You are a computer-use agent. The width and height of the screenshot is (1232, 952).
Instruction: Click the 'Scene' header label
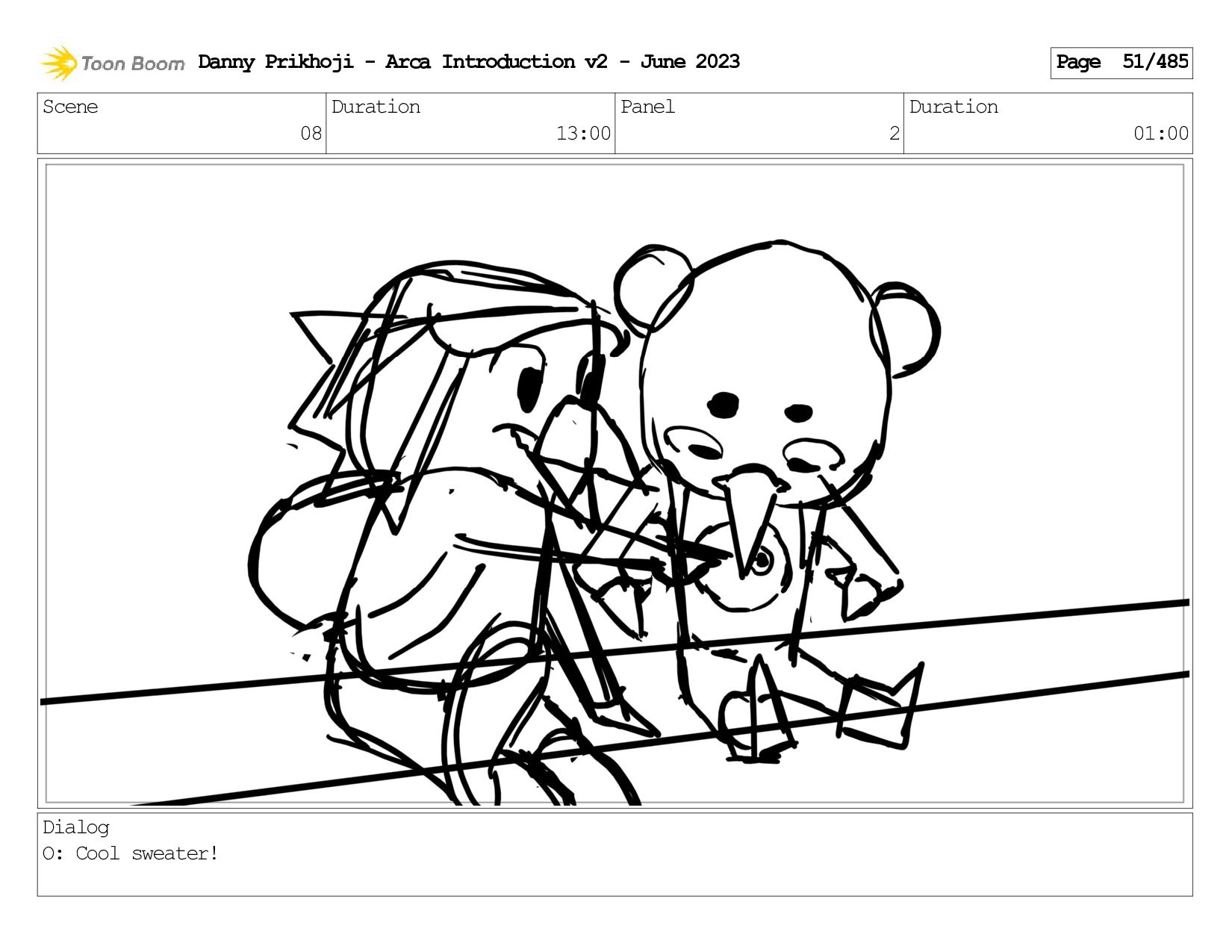pos(70,107)
